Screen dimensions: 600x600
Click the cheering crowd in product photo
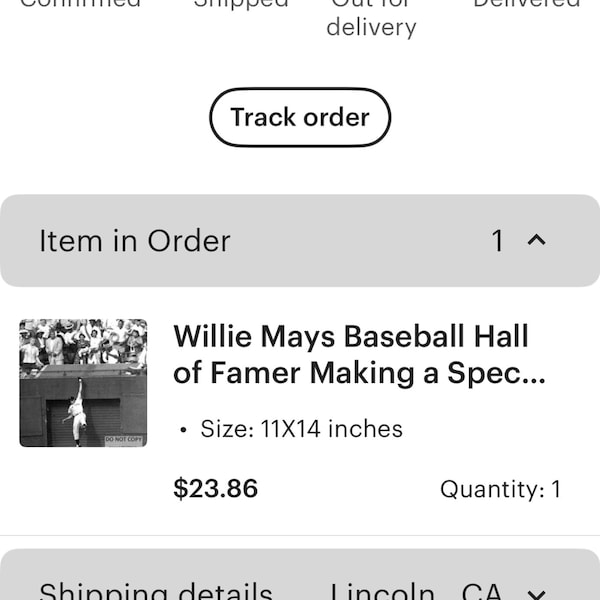pyautogui.click(x=83, y=341)
